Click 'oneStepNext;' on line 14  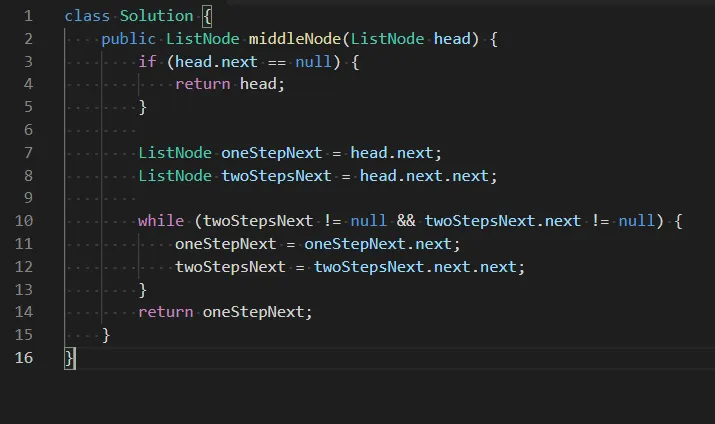pyautogui.click(x=258, y=312)
